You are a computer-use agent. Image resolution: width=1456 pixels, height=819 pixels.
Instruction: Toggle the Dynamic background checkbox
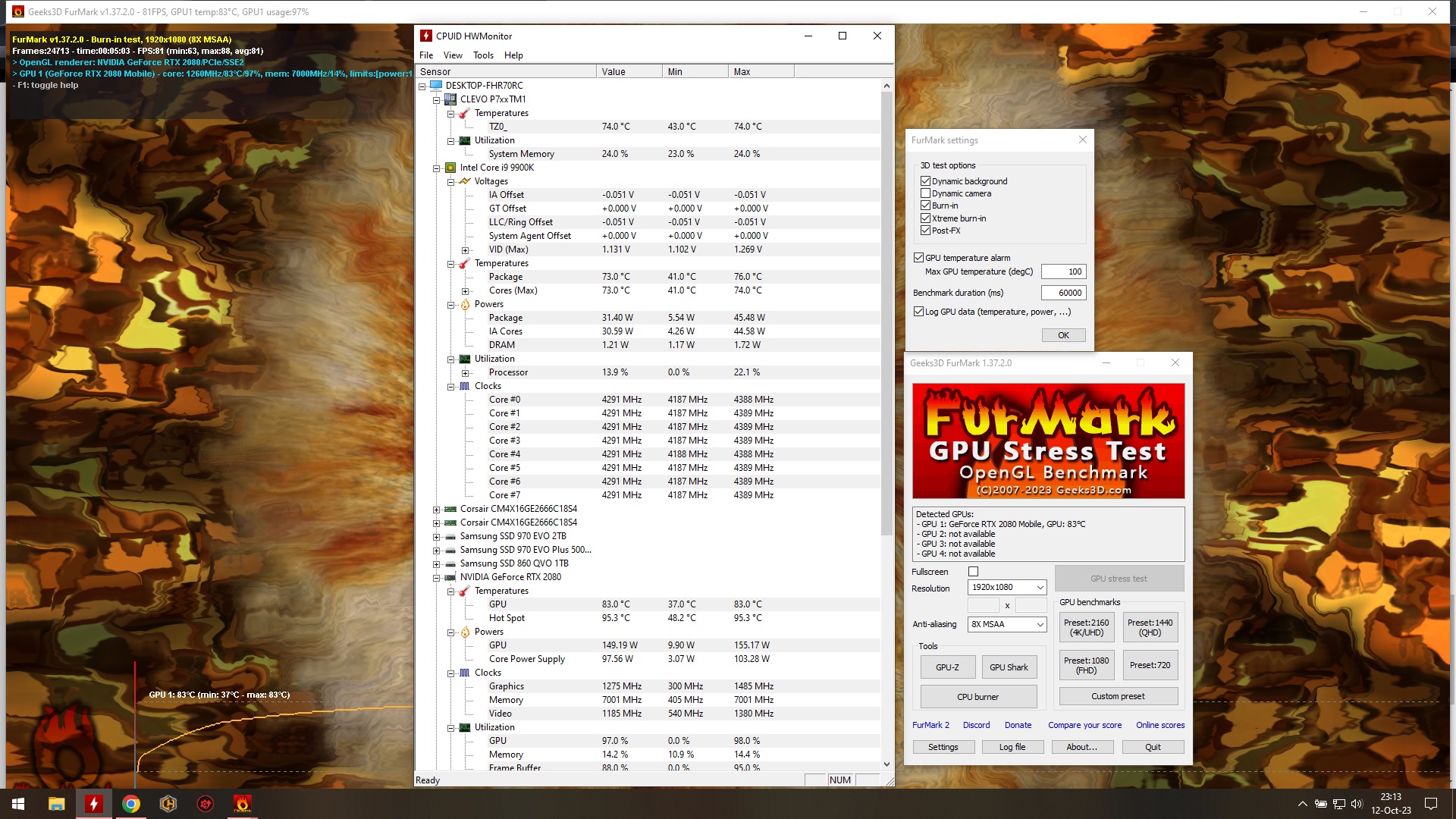tap(925, 181)
